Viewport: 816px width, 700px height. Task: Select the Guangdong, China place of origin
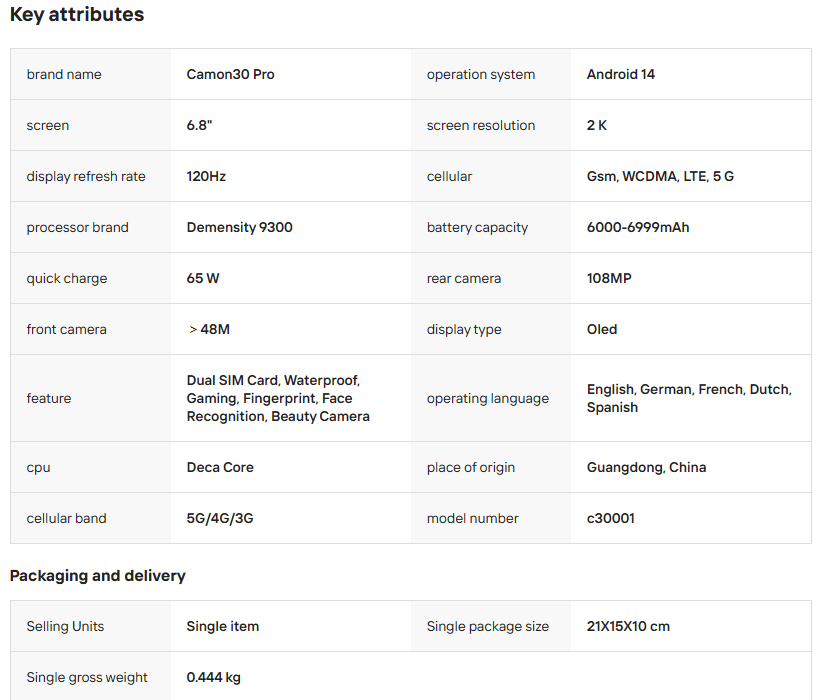(x=646, y=468)
